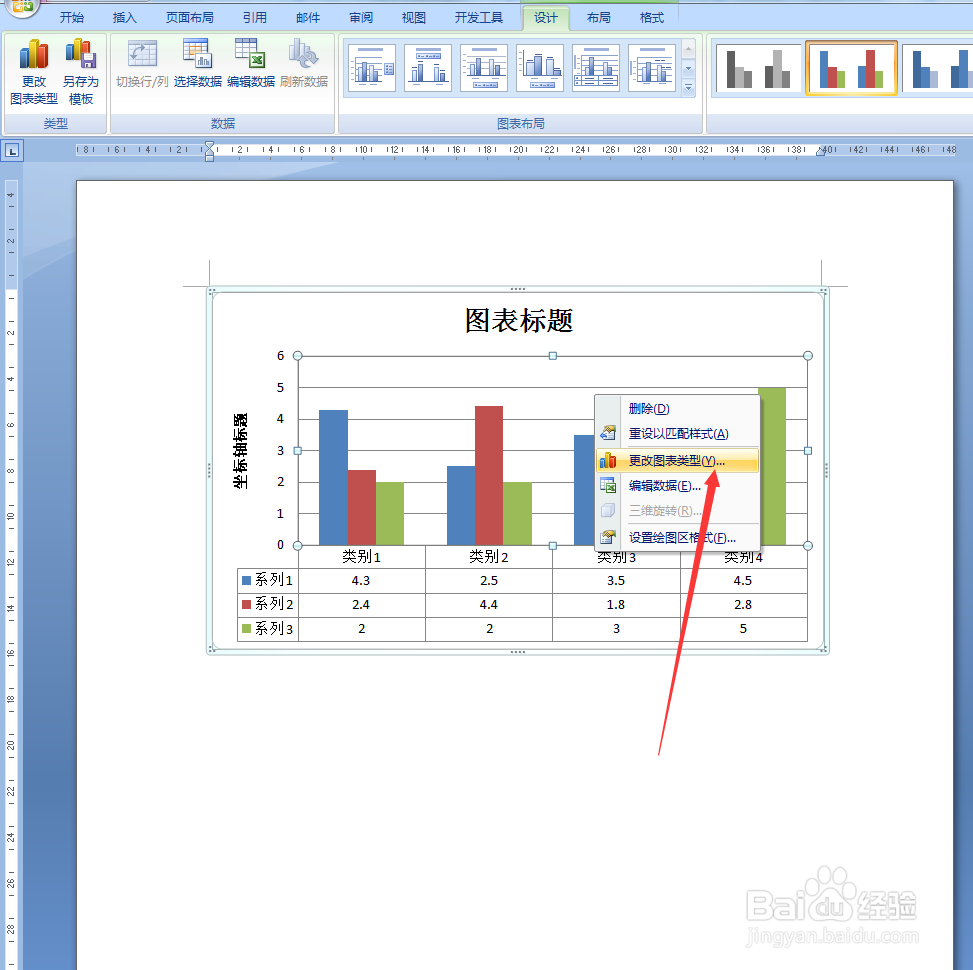Open the 视图 ribbon tab
Screen dimensions: 973x970
click(x=413, y=17)
